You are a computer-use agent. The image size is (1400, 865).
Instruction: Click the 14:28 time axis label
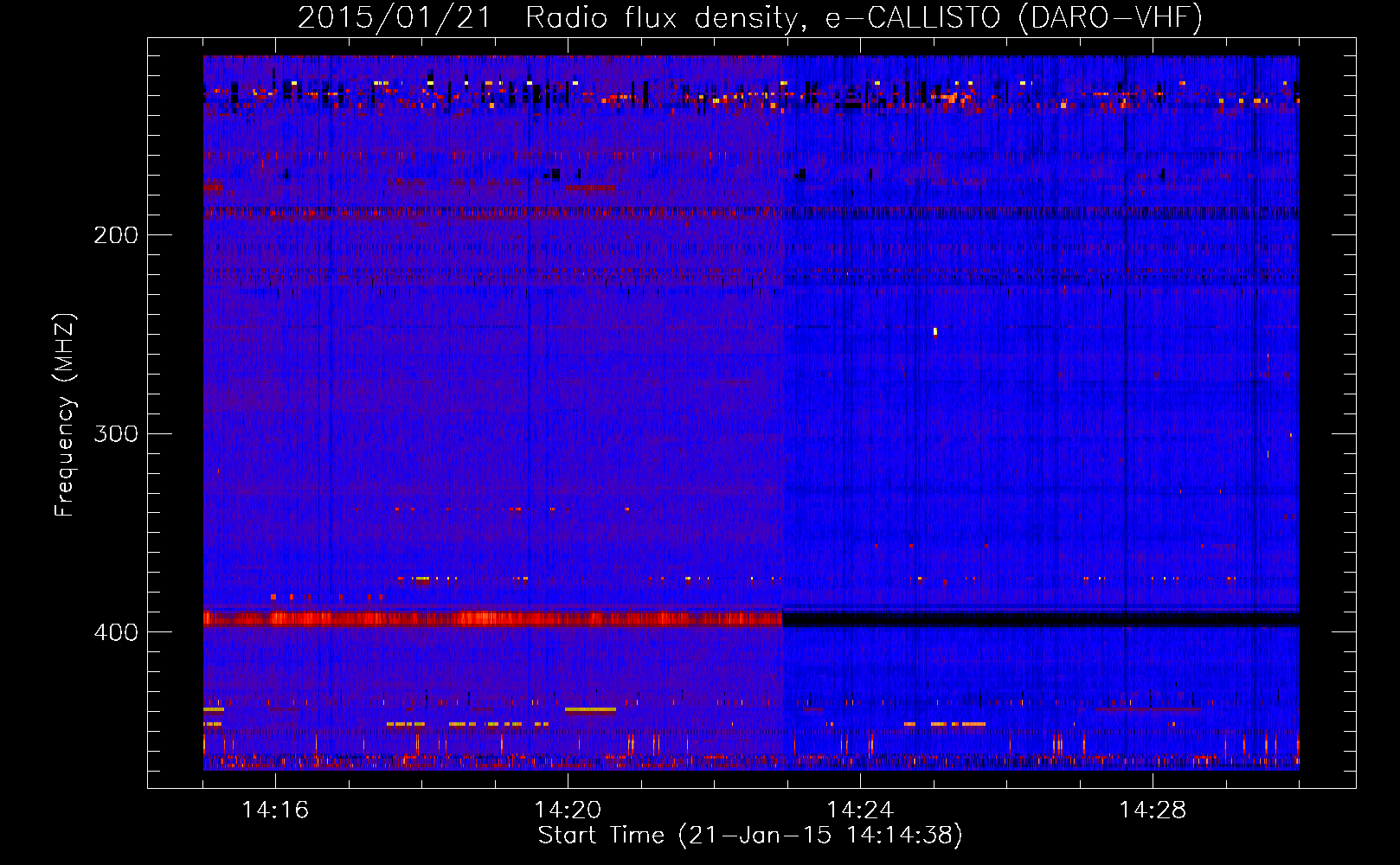pyautogui.click(x=1152, y=811)
